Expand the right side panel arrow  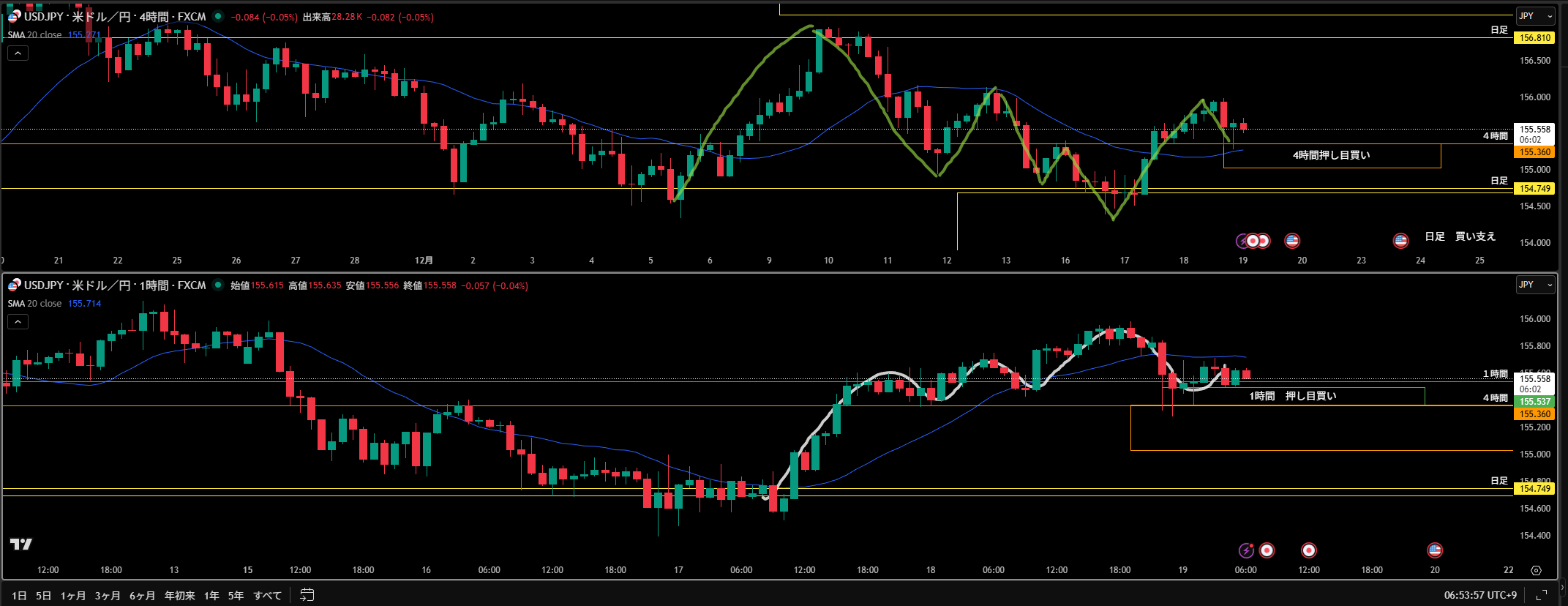pyautogui.click(x=1562, y=586)
